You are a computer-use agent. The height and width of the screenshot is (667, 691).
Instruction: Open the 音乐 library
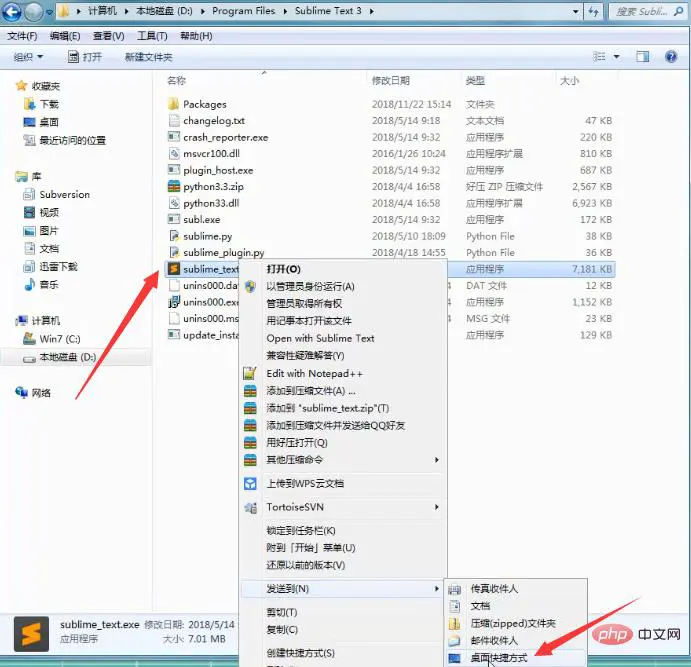41,285
